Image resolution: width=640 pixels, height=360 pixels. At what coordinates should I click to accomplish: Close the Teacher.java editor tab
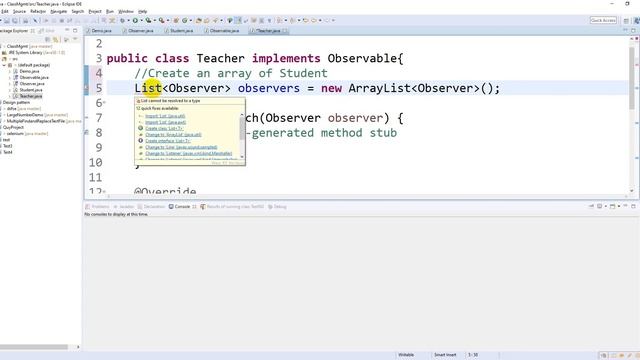[x=285, y=31]
